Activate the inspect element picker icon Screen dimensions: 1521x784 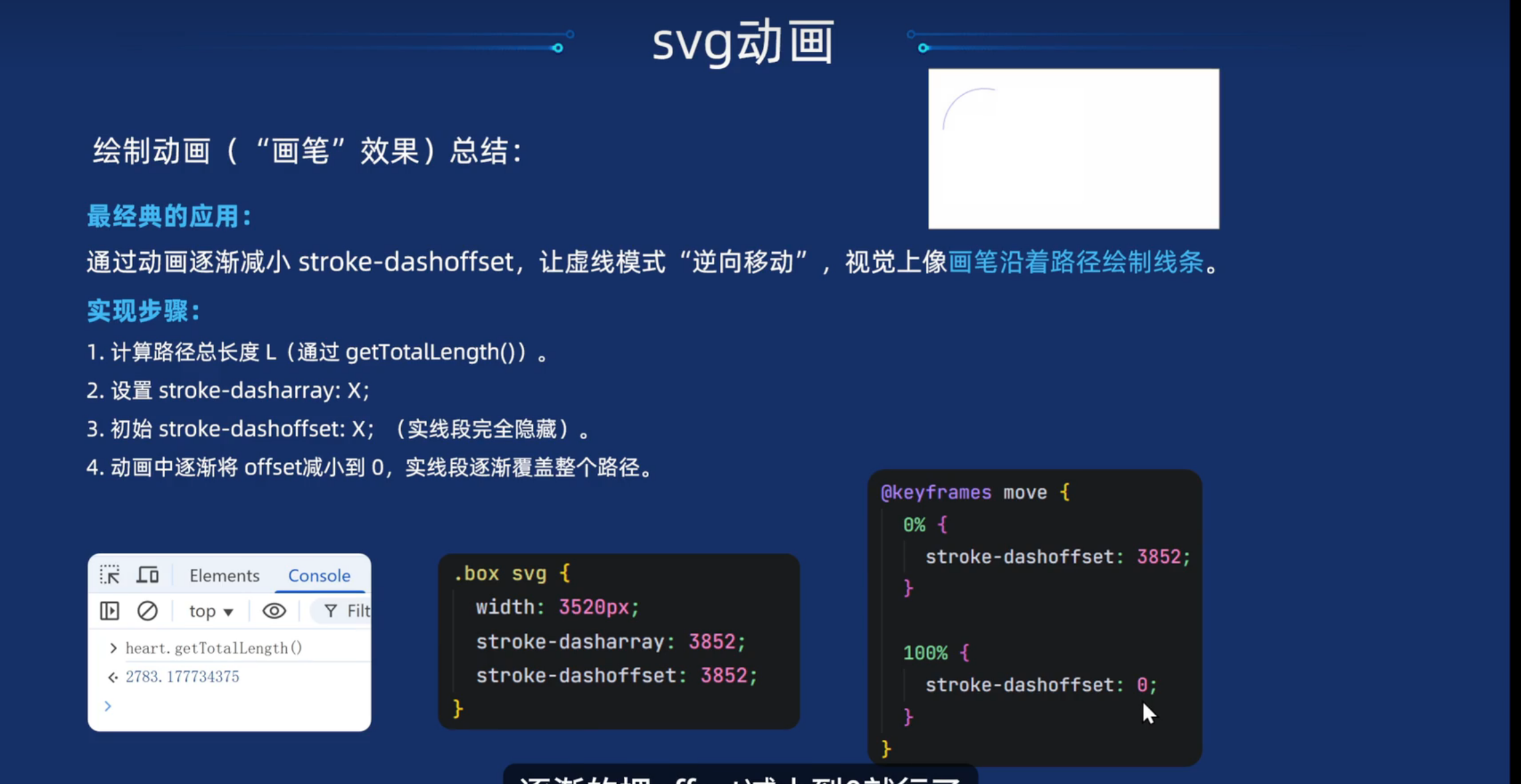pos(110,575)
